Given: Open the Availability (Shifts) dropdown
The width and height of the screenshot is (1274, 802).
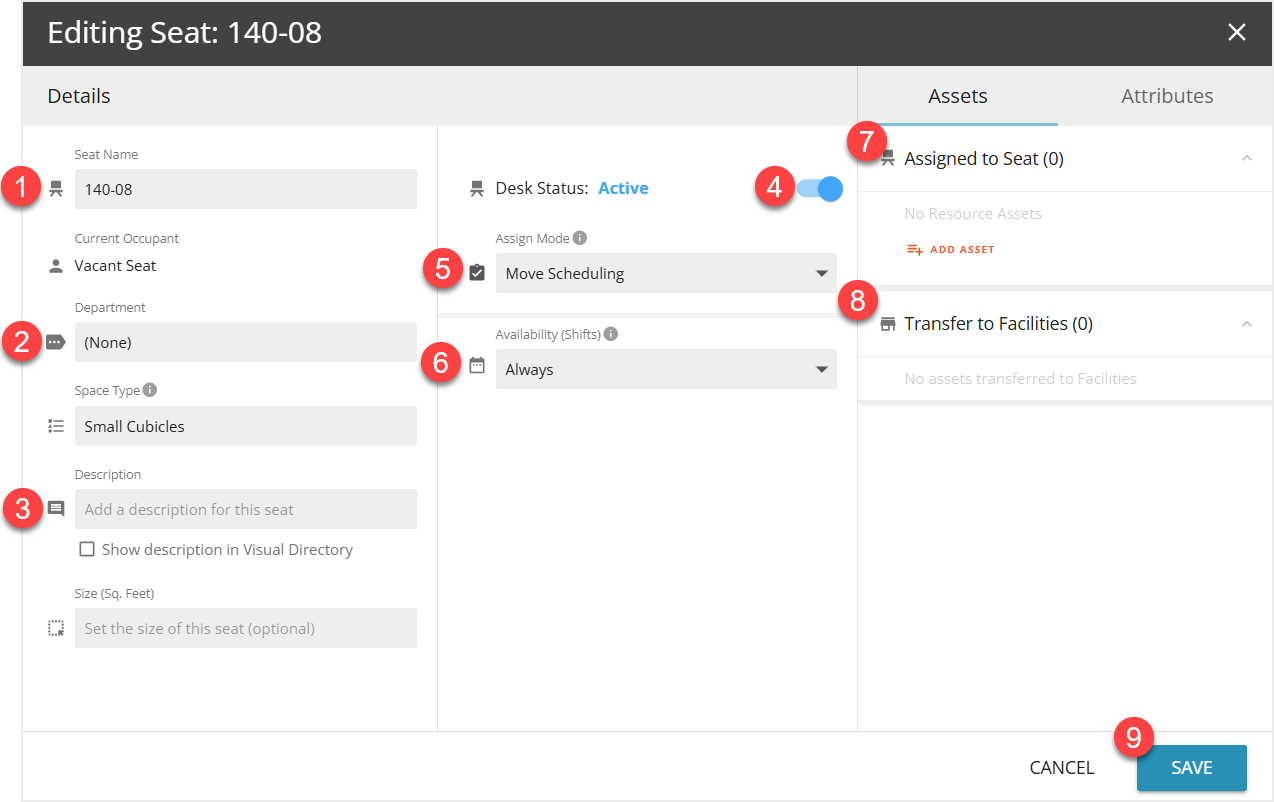Looking at the screenshot, I should pos(665,369).
